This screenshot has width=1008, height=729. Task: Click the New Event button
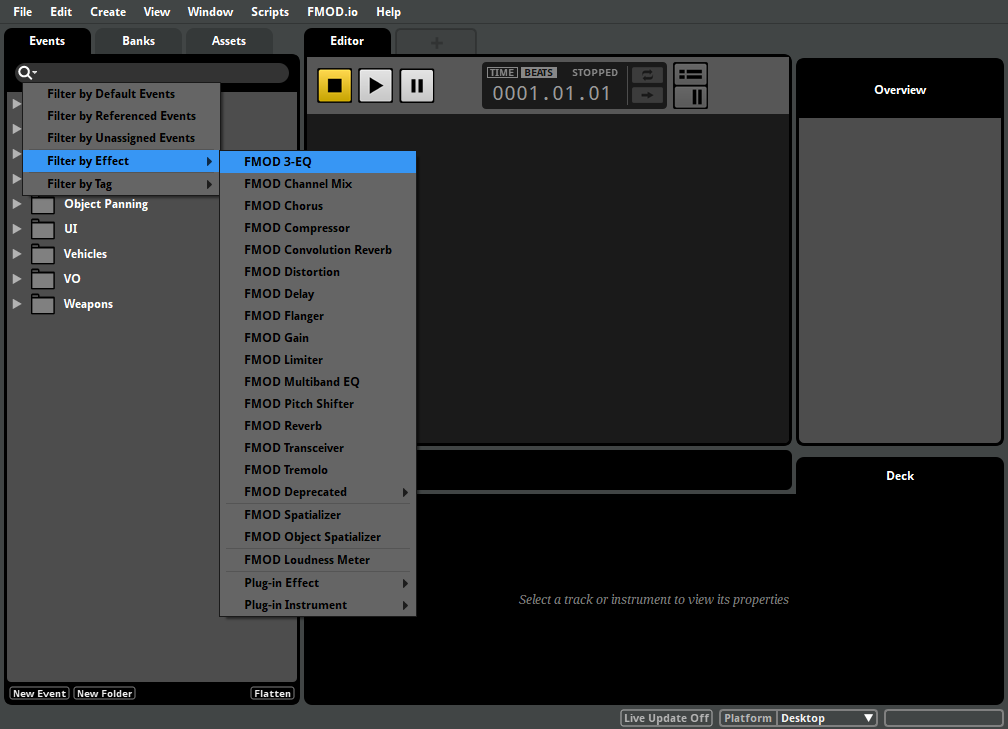tap(39, 694)
